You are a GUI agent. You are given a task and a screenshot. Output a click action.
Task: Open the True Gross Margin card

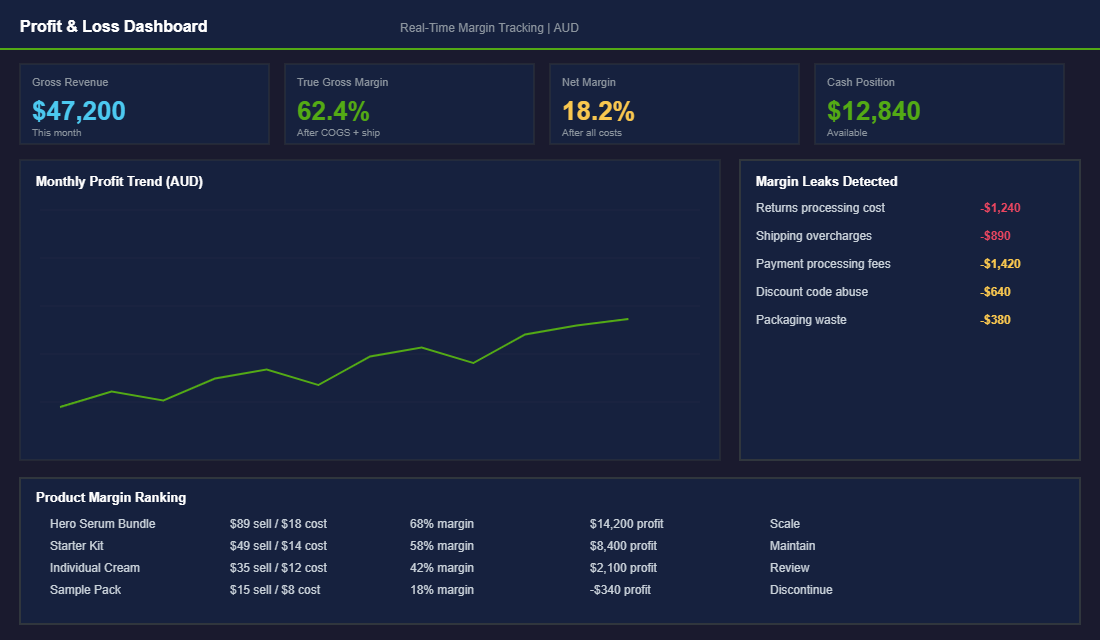[x=409, y=103]
